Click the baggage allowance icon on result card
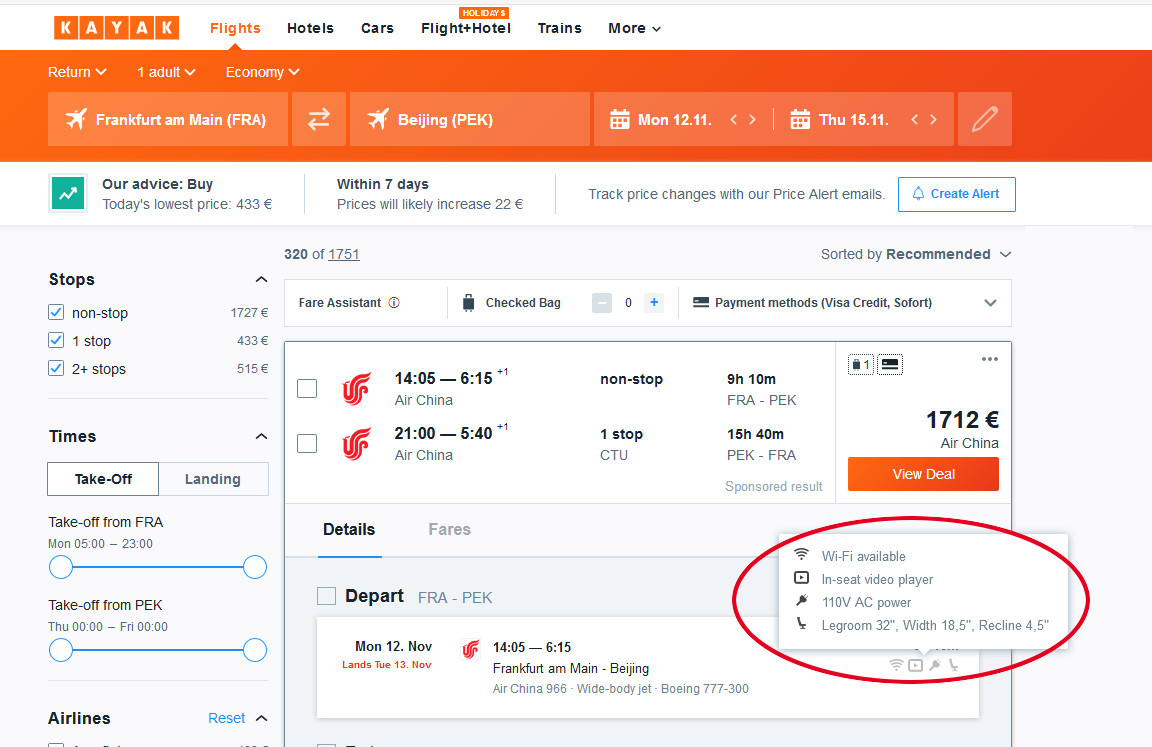Screen dimensions: 1152x747 (x=860, y=364)
